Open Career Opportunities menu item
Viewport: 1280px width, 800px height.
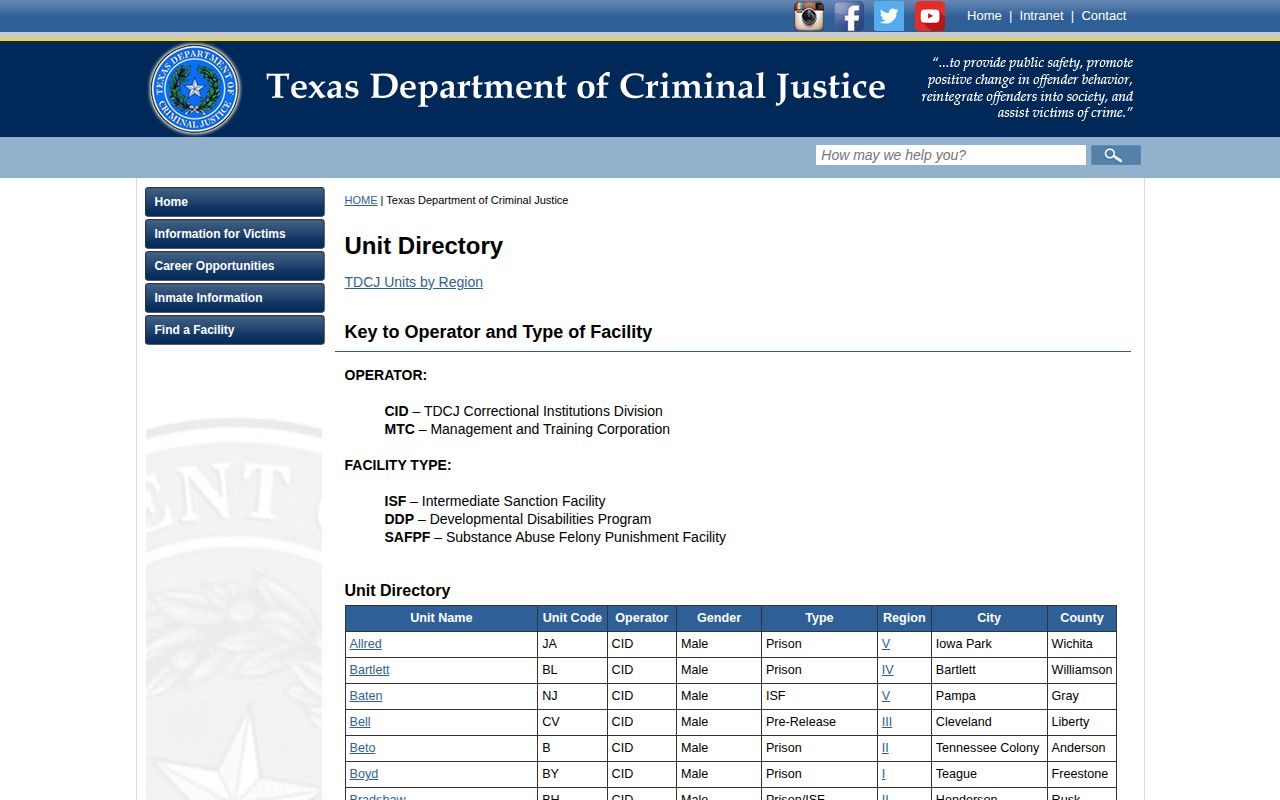click(235, 266)
